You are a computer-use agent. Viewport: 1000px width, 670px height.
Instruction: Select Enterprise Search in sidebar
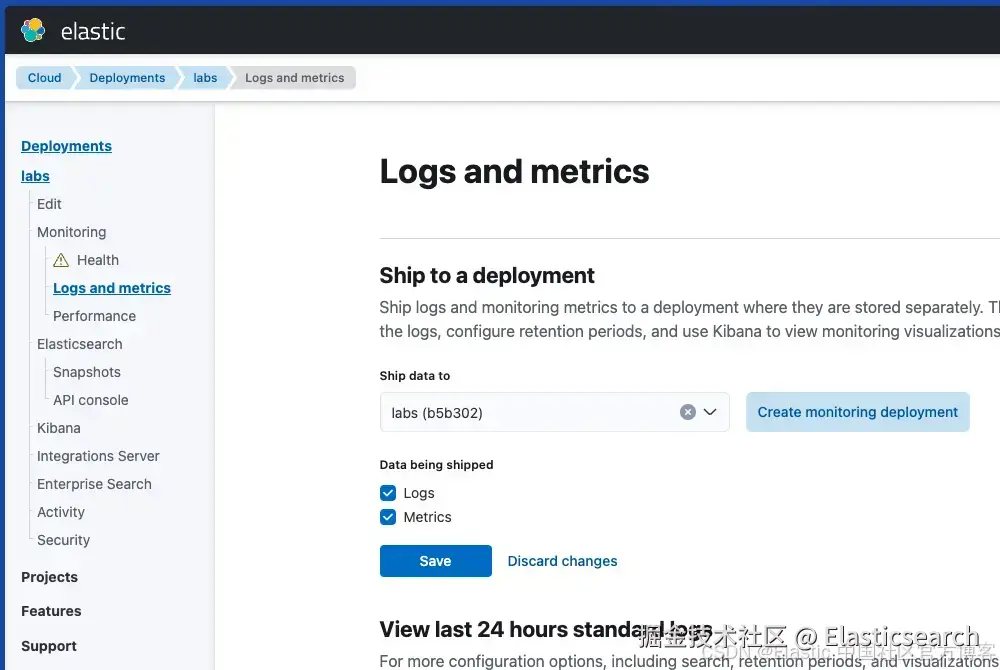94,484
